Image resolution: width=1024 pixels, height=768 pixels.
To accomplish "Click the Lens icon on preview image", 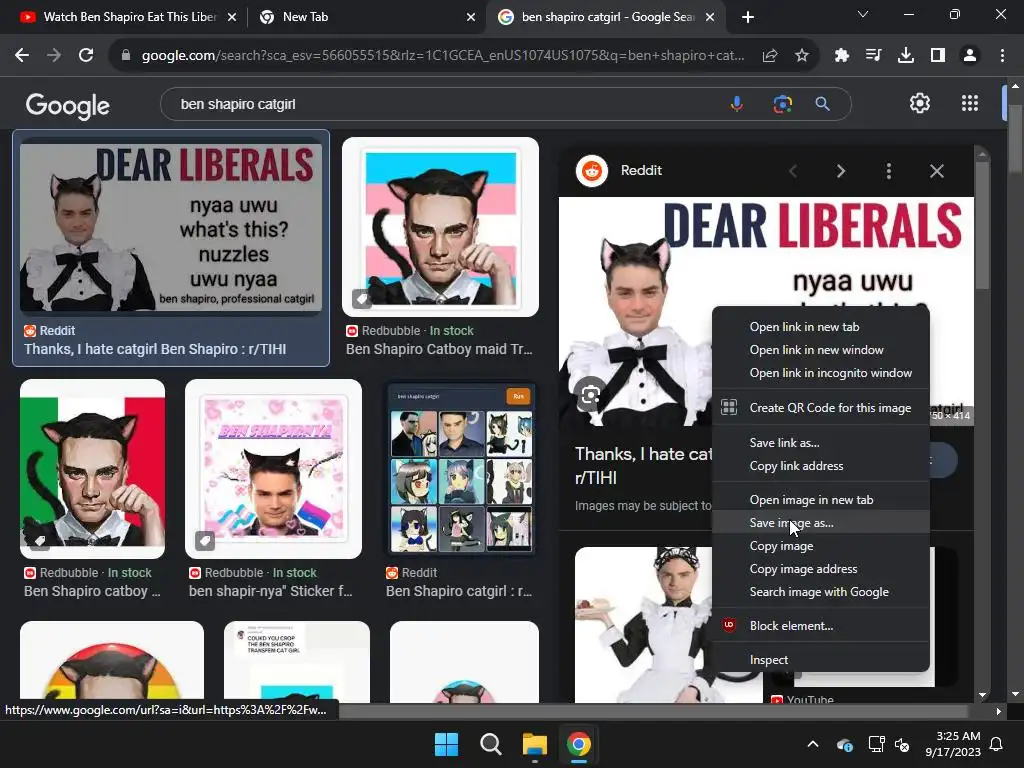I will tap(590, 394).
